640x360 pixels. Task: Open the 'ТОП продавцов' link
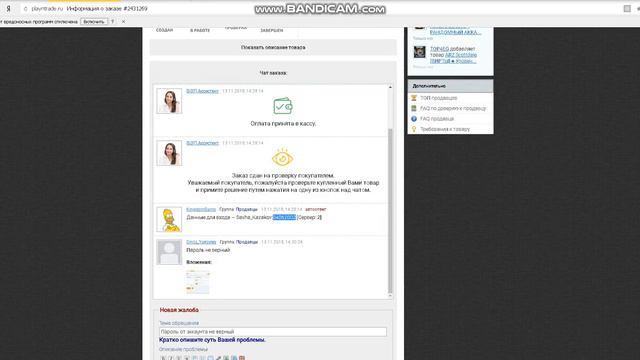coord(439,98)
